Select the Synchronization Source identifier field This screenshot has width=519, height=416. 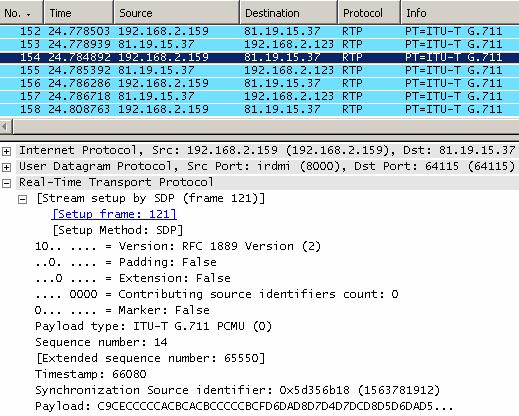(238, 390)
